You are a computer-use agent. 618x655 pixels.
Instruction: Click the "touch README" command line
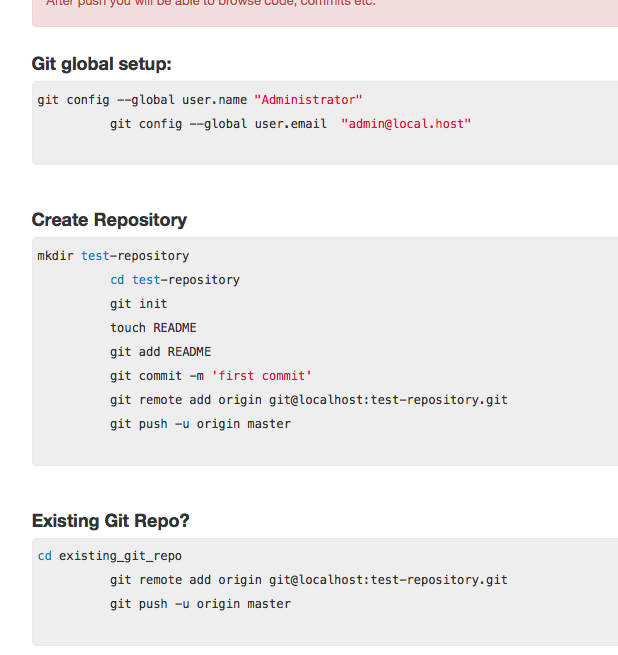click(153, 328)
